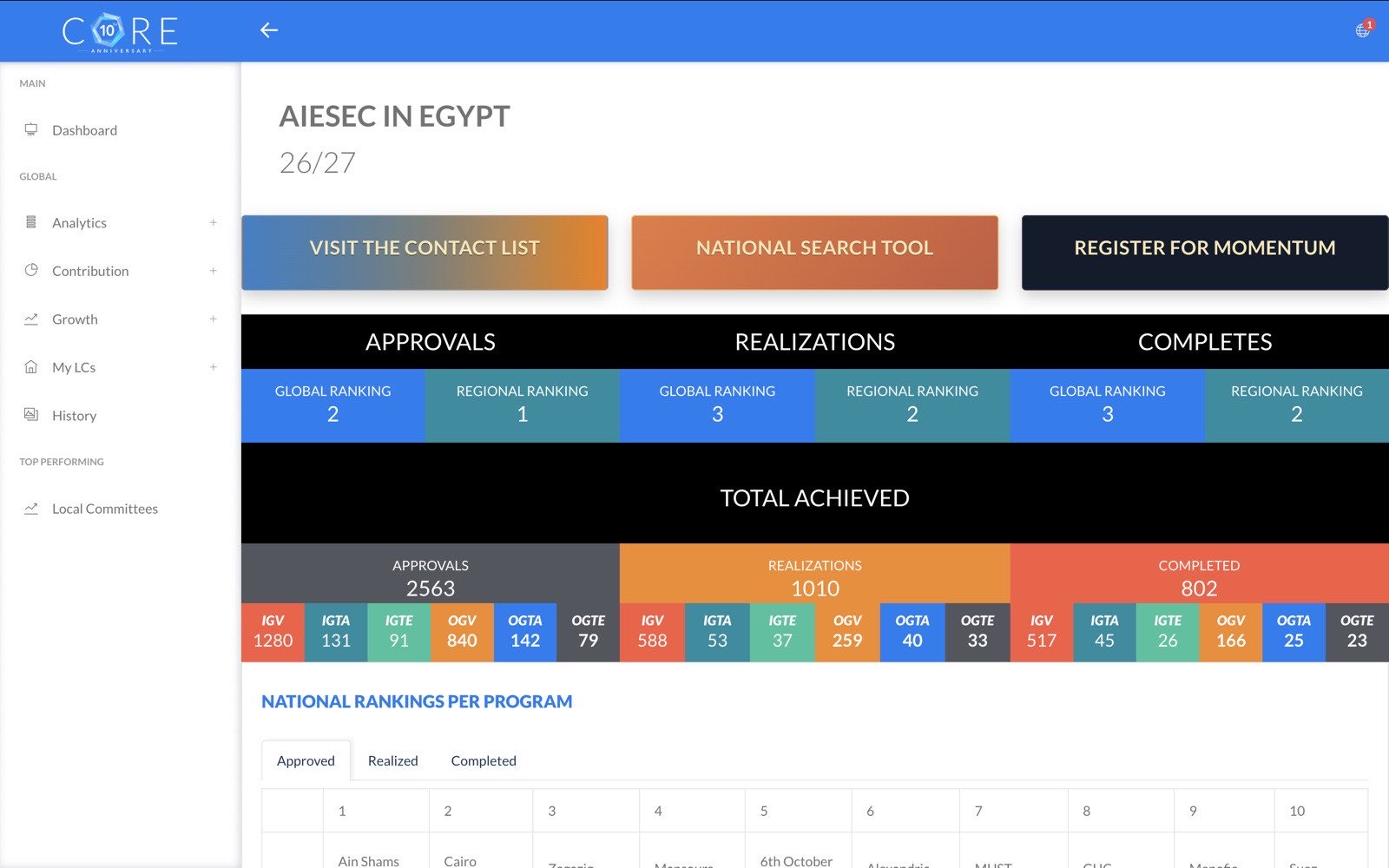Screen dimensions: 1389x868
Task: Click the back arrow in the top bar
Action: (x=269, y=30)
